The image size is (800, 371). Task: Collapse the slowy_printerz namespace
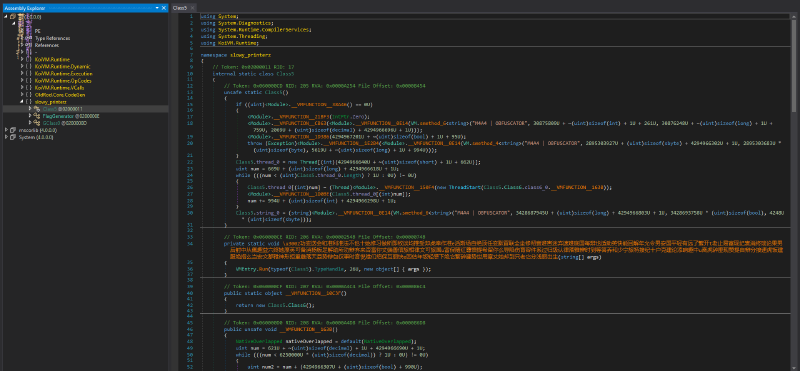(22, 102)
